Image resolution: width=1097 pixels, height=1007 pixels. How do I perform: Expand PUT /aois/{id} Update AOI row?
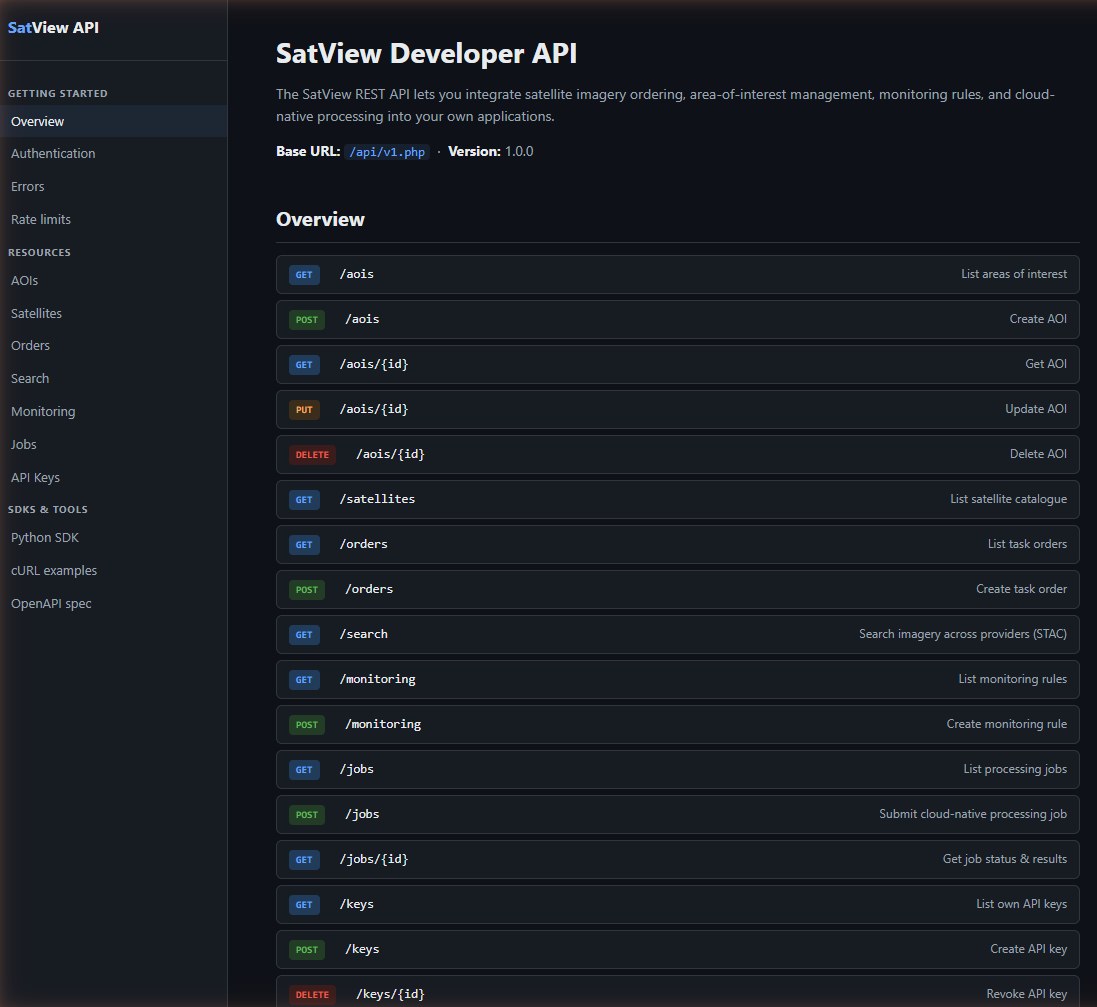tap(677, 409)
